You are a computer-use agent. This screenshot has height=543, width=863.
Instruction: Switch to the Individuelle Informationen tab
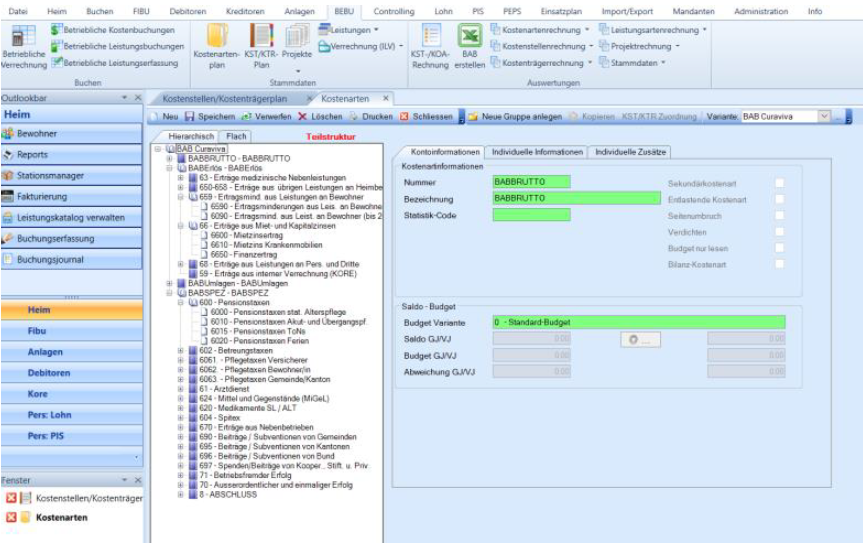click(x=537, y=152)
